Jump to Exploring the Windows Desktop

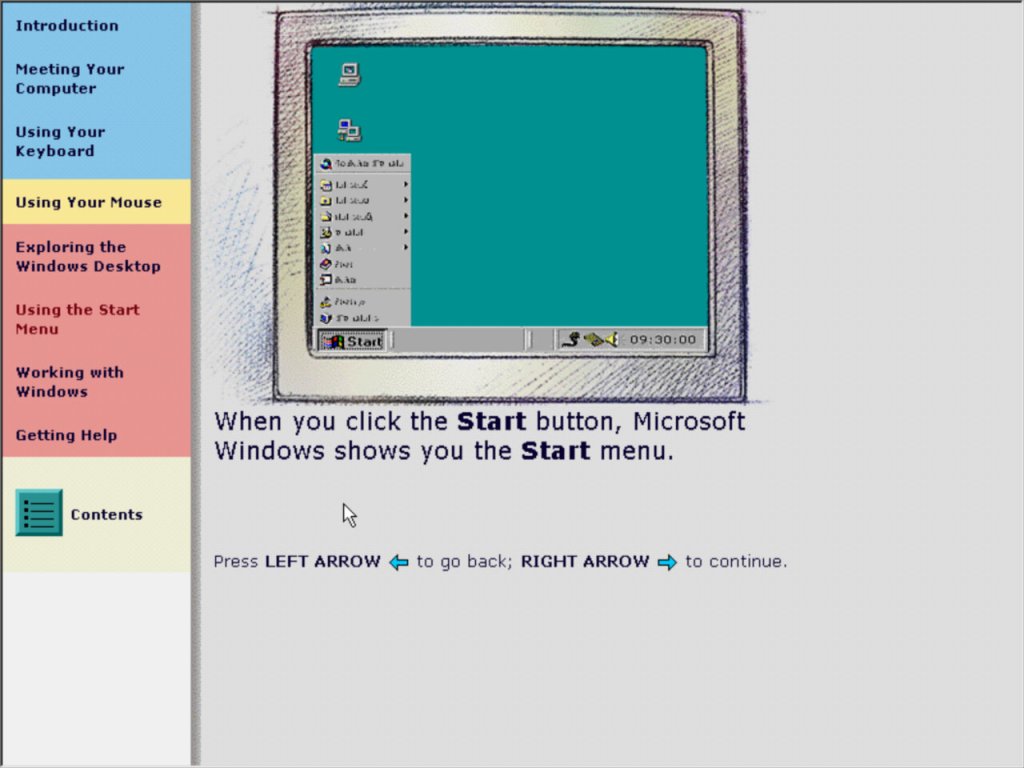(87, 257)
